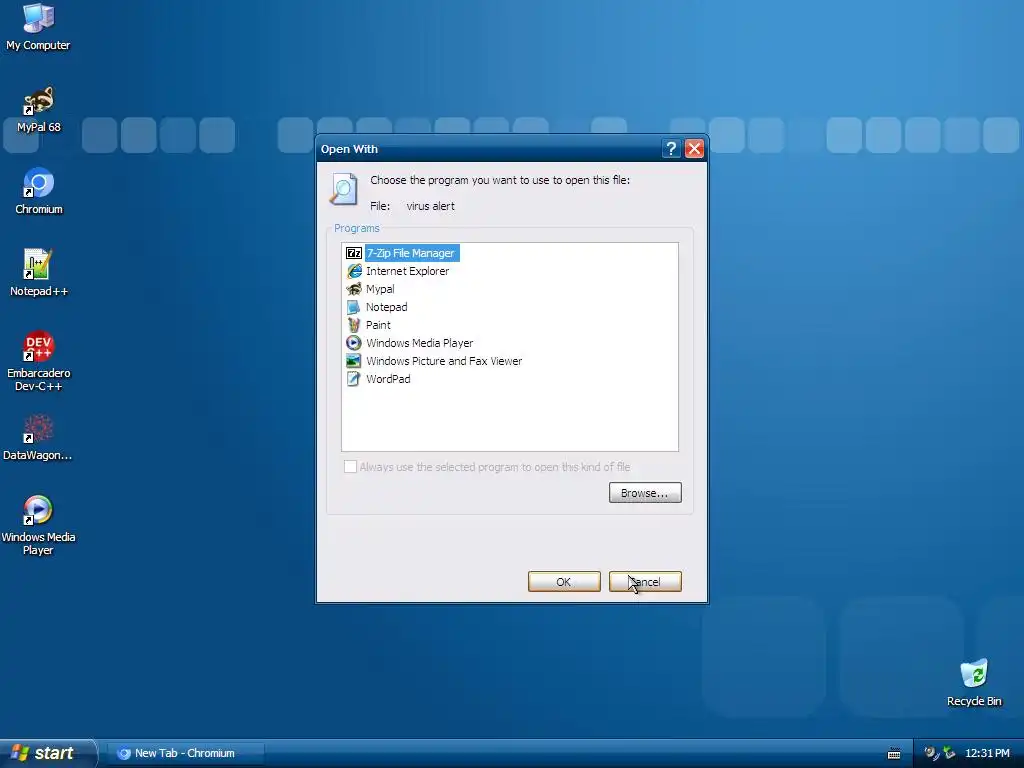
Task: Select the DataWagon desktop shortcut
Action: (38, 438)
